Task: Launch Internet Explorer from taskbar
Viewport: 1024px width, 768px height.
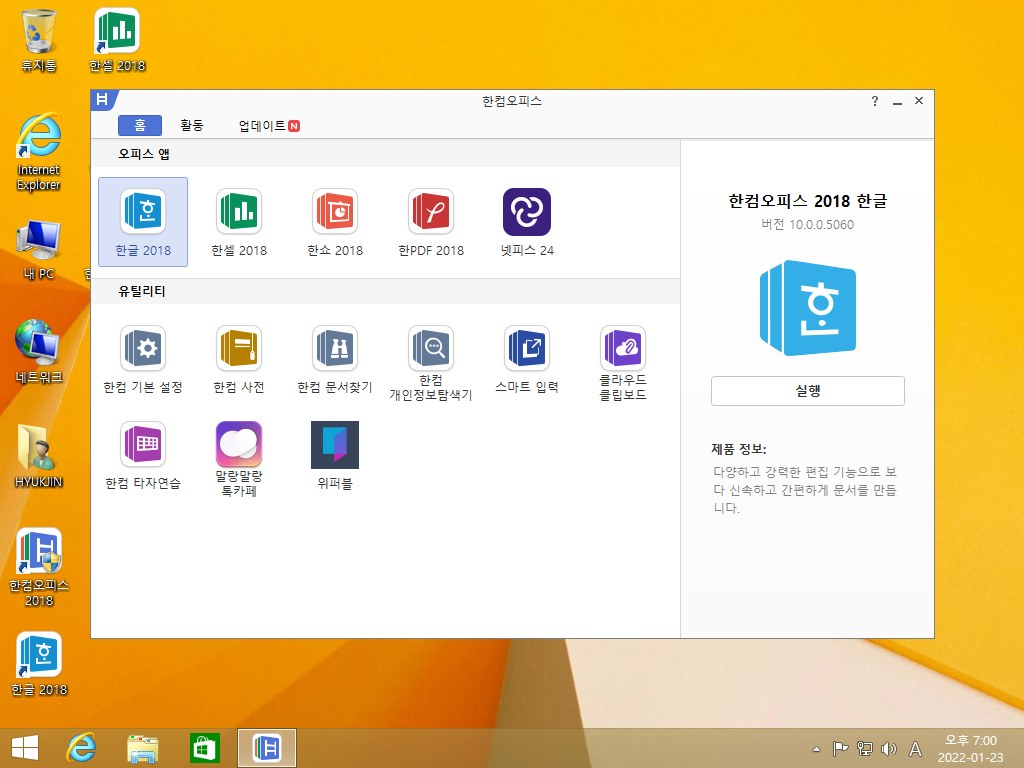Action: pos(82,748)
